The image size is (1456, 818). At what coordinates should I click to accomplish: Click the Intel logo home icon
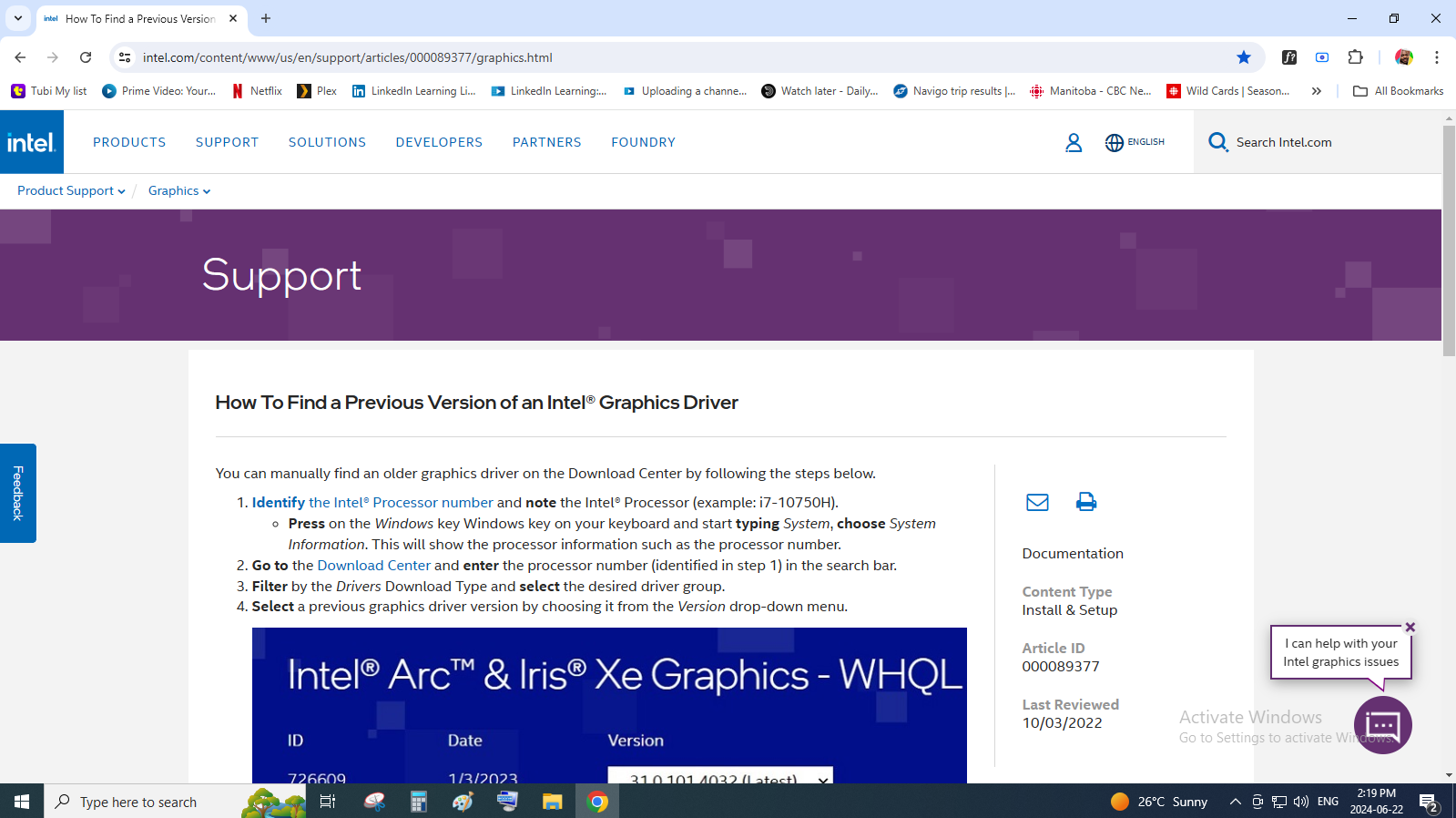(x=32, y=142)
